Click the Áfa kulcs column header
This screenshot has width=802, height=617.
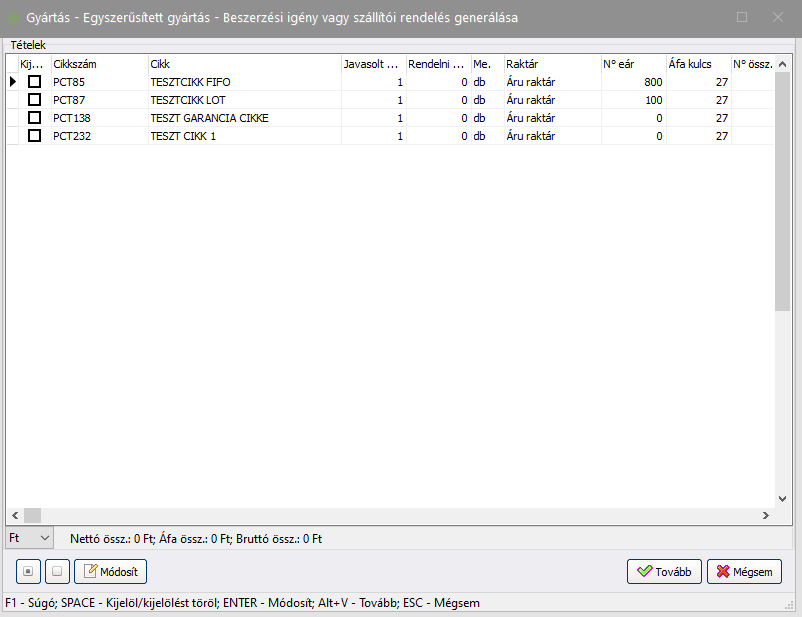pos(697,63)
